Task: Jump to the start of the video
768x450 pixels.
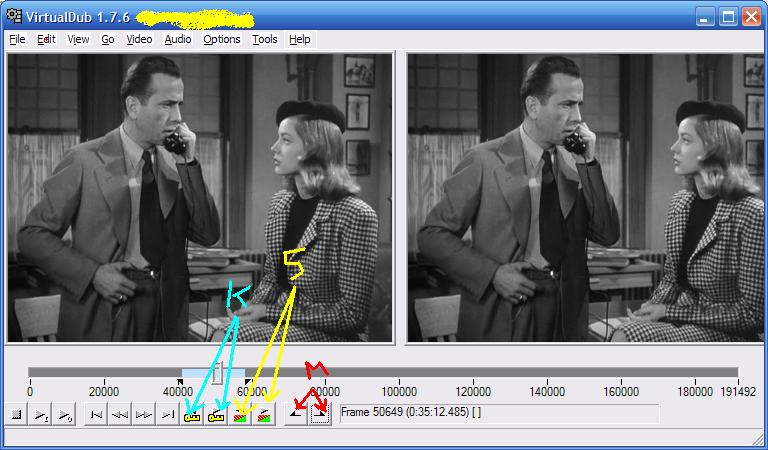Action: click(x=96, y=414)
